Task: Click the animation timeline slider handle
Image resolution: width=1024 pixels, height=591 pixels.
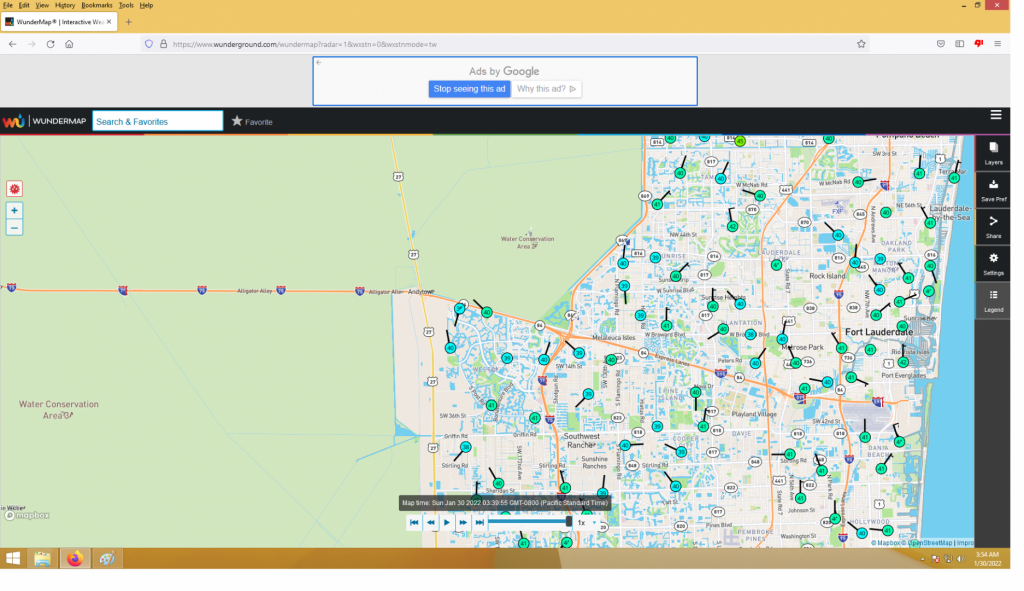Action: [569, 521]
